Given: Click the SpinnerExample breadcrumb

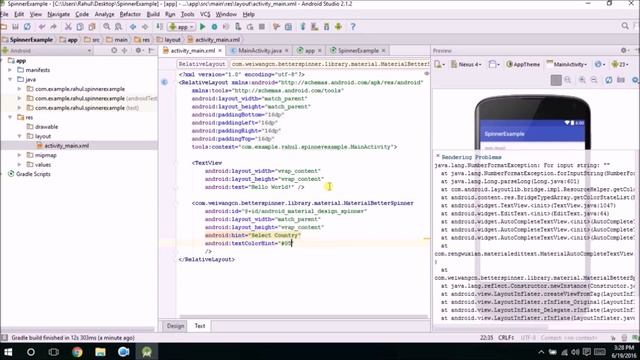Looking at the screenshot, I should (x=27, y=40).
